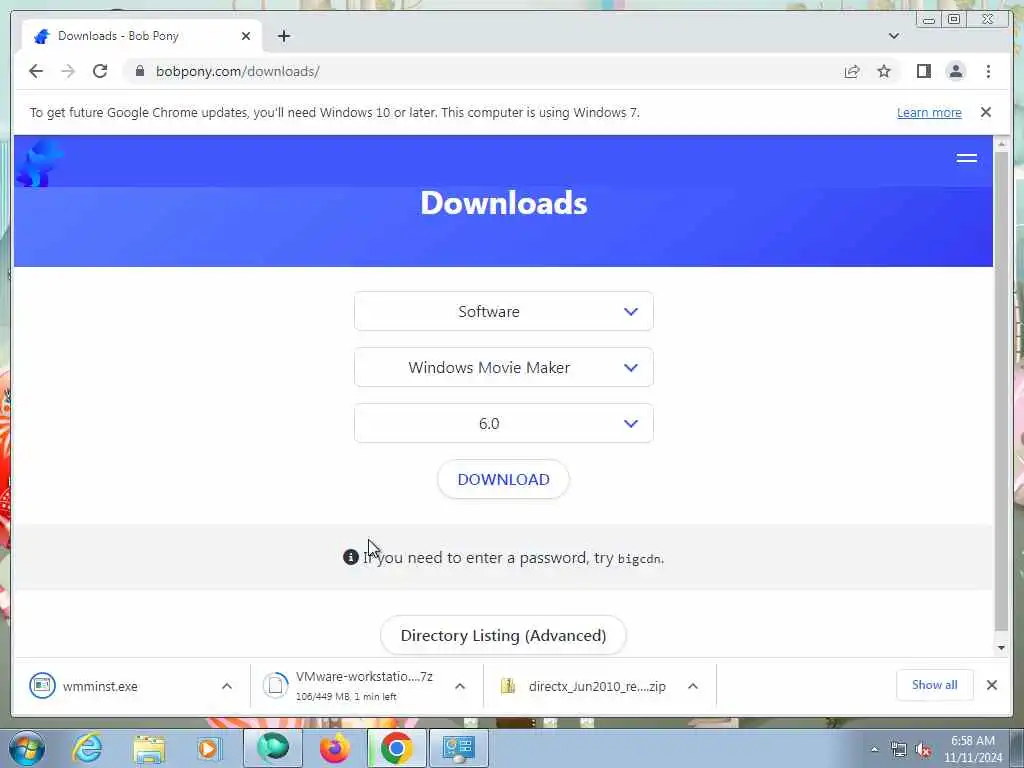Viewport: 1024px width, 768px height.
Task: Open the control panel taskbar item
Action: (458, 748)
